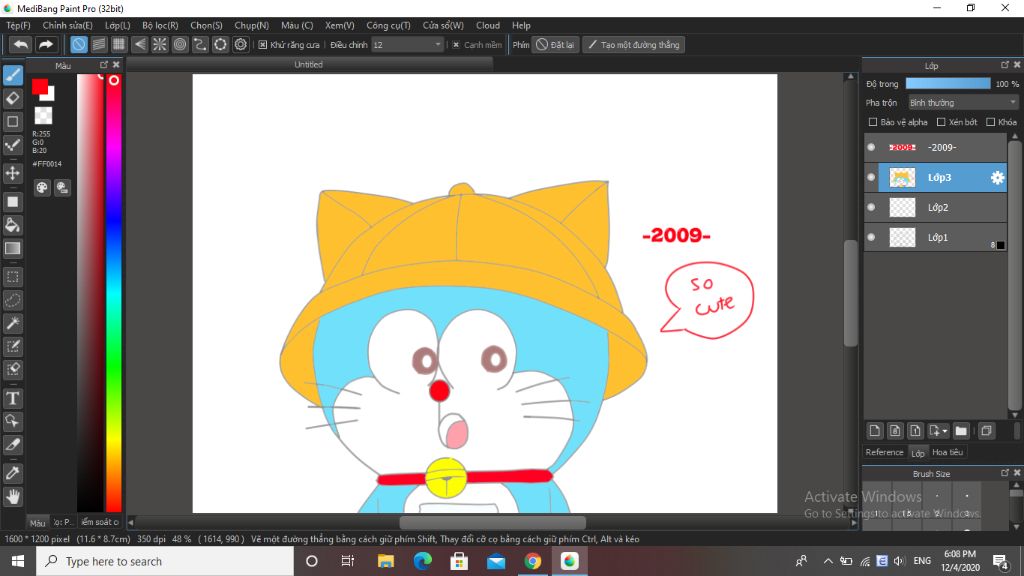Select the Eyedropper tool
1024x576 pixels.
(13, 473)
